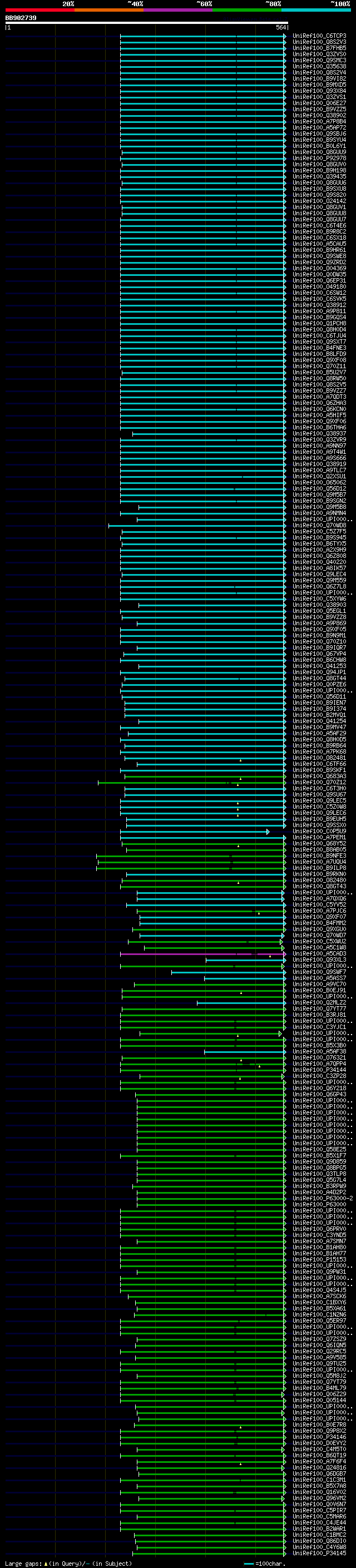This screenshot has height=1568, width=356.
Task: Click the UniRef100_Q8GUU9 cyan alignment bar
Action: coord(204,152)
